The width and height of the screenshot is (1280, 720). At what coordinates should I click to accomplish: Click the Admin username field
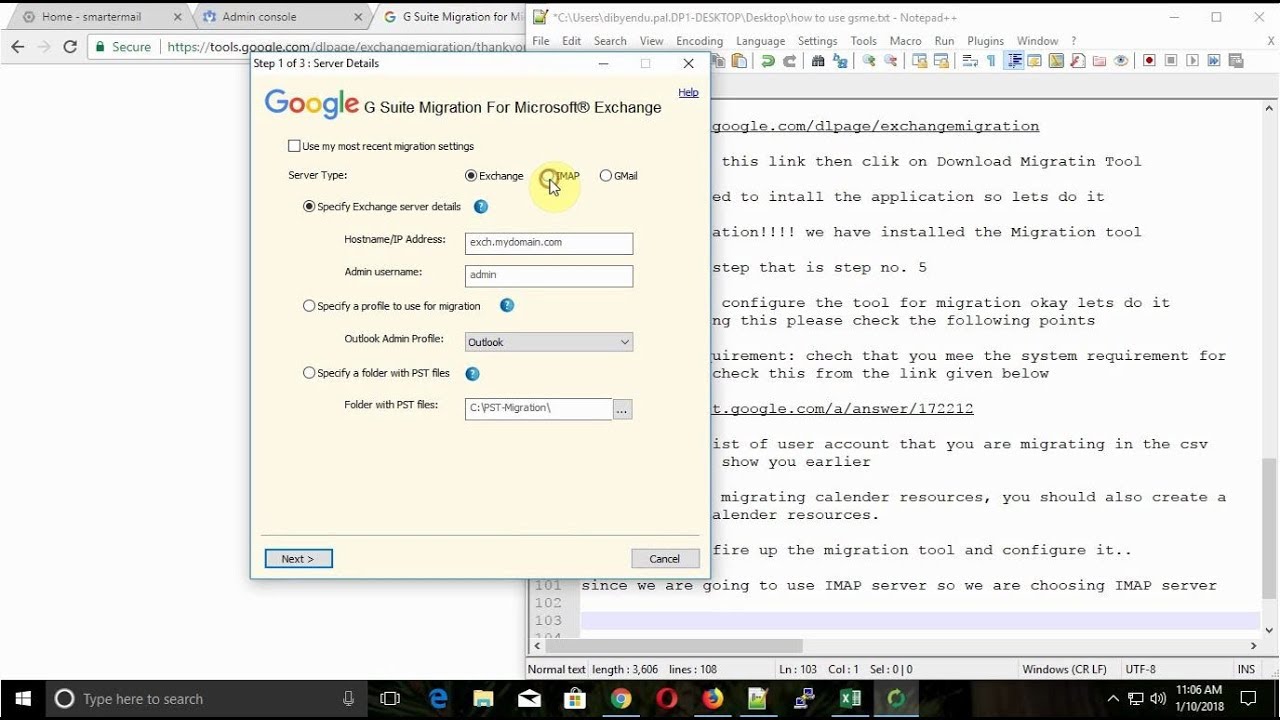(549, 275)
